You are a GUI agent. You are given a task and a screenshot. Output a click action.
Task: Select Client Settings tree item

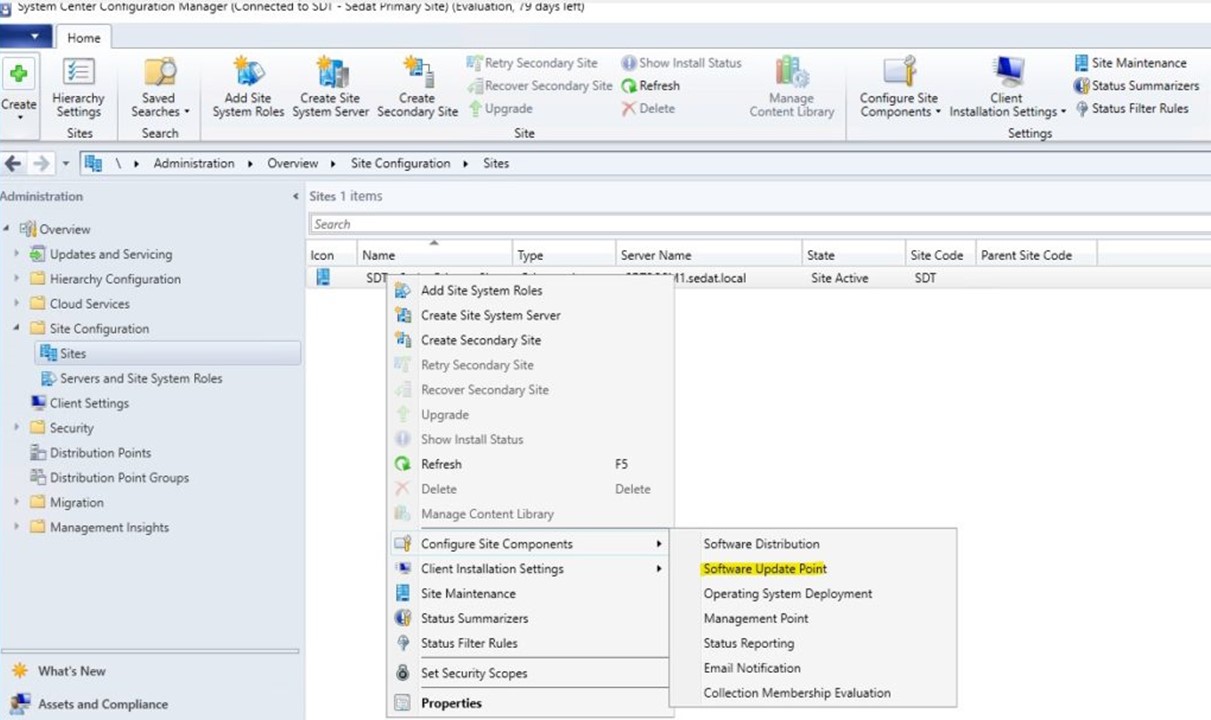click(89, 403)
